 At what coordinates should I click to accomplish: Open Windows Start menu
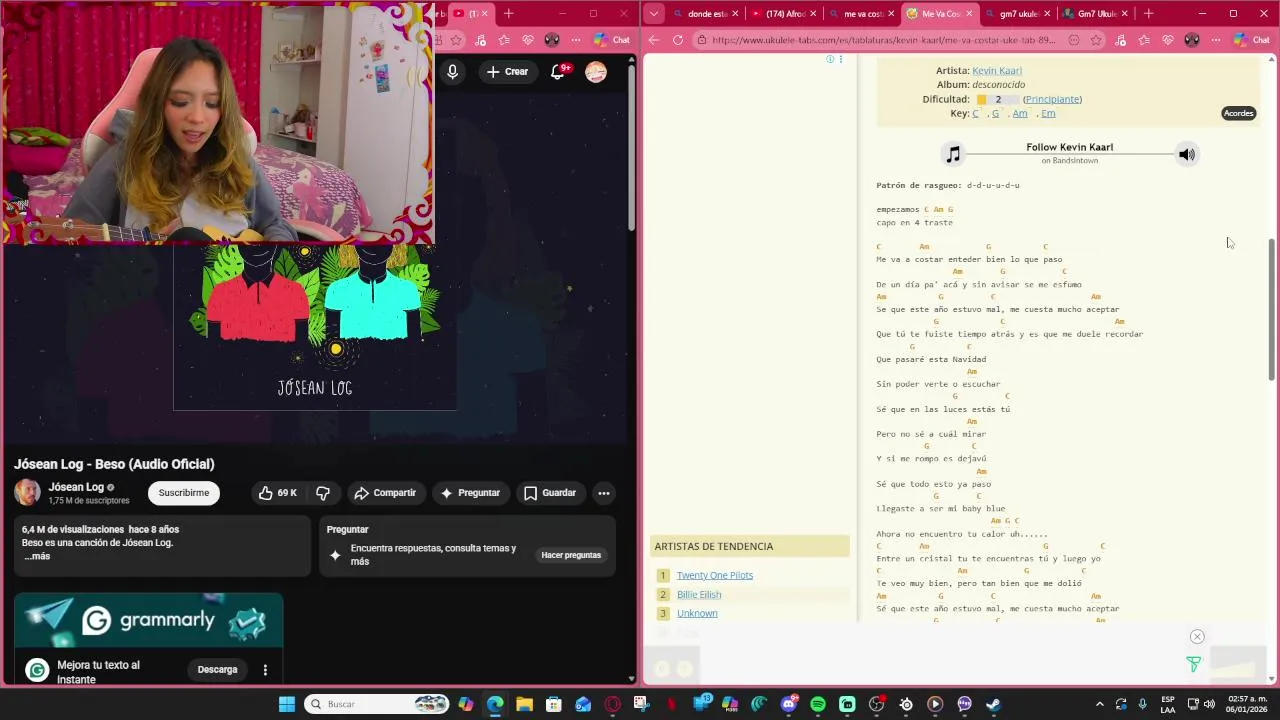pos(287,704)
